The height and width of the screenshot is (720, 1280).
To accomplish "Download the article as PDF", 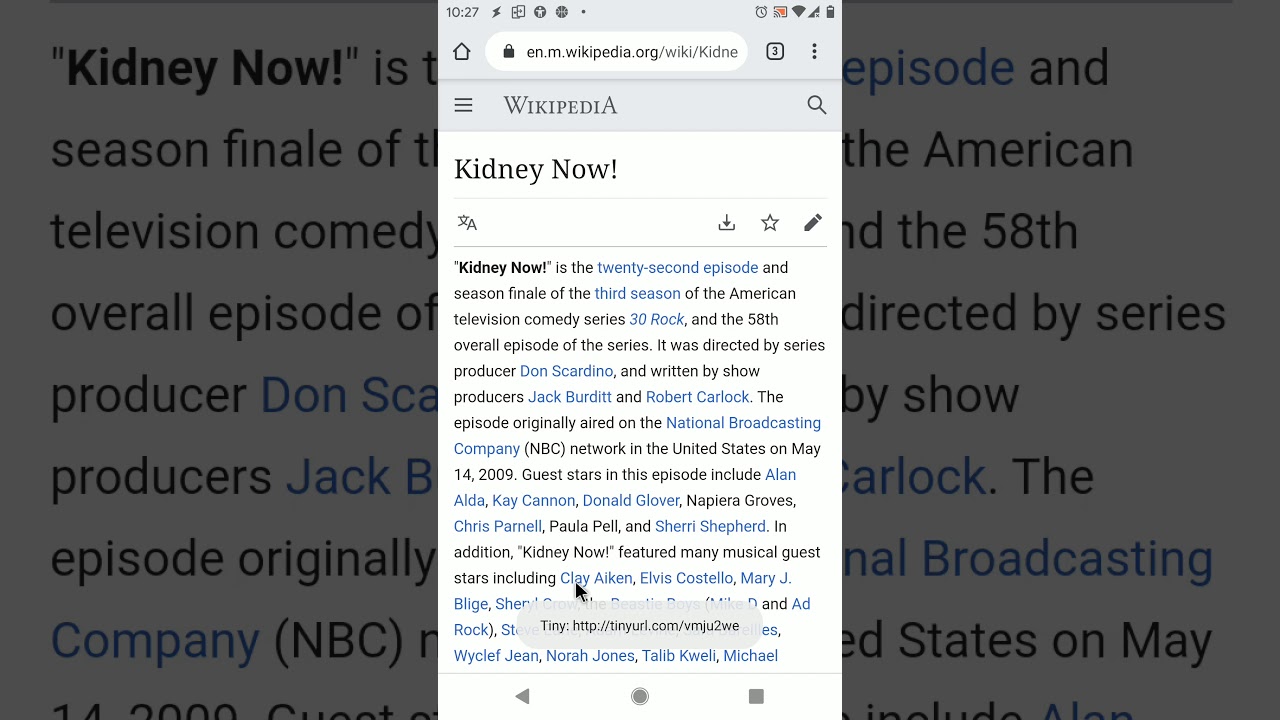I will click(727, 223).
